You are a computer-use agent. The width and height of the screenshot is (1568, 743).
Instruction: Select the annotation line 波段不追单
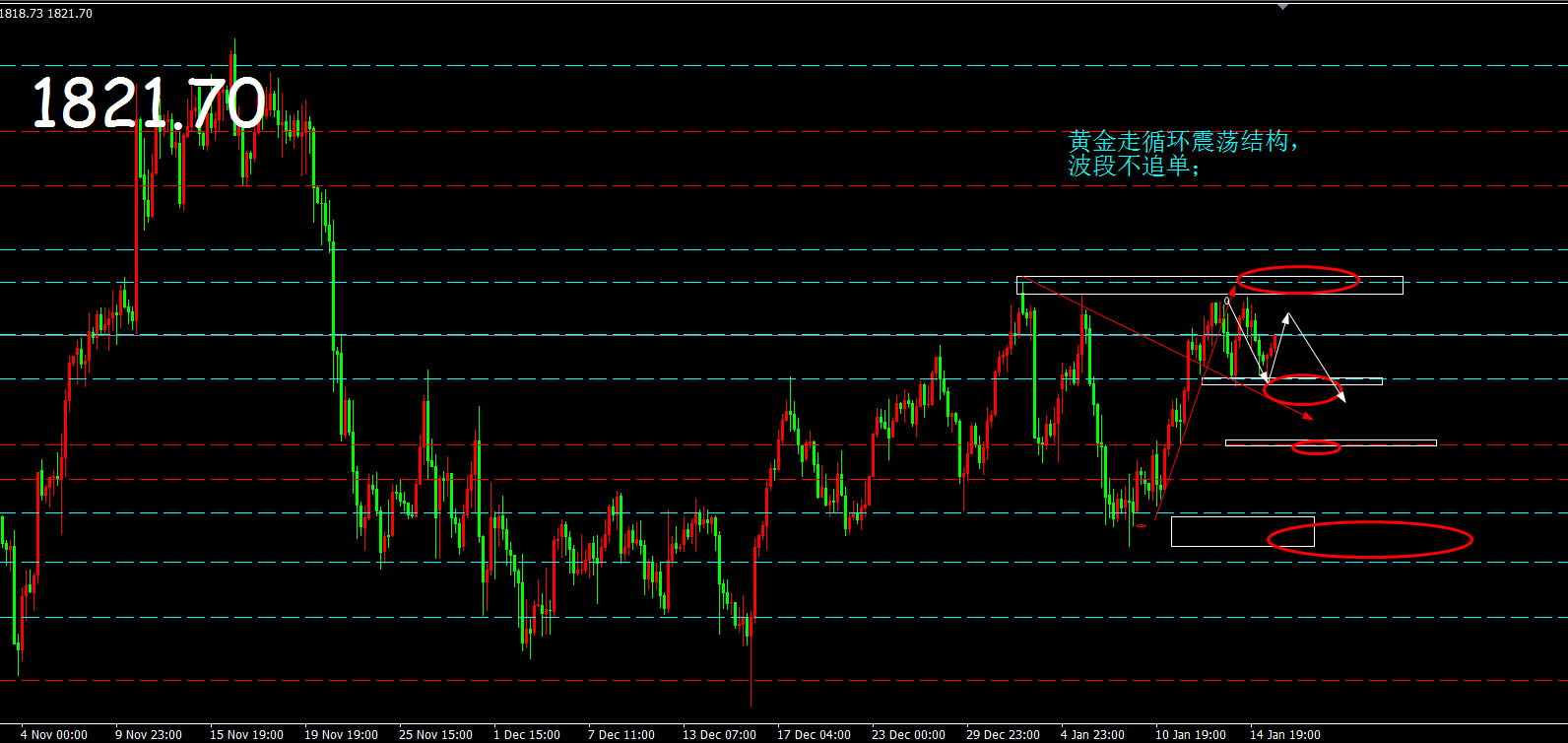(x=1135, y=166)
